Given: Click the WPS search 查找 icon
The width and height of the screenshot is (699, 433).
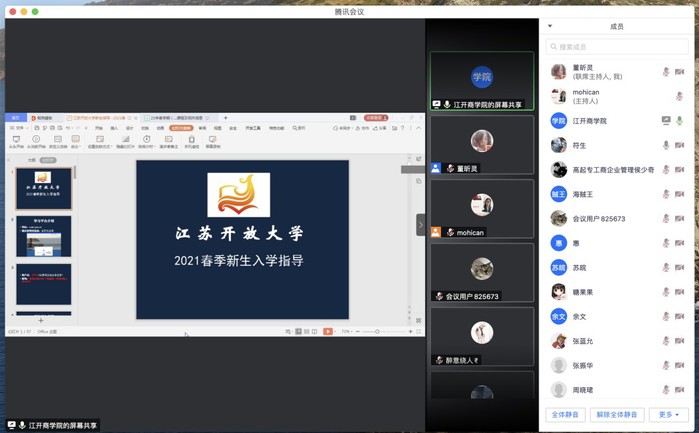Looking at the screenshot, I should (299, 128).
